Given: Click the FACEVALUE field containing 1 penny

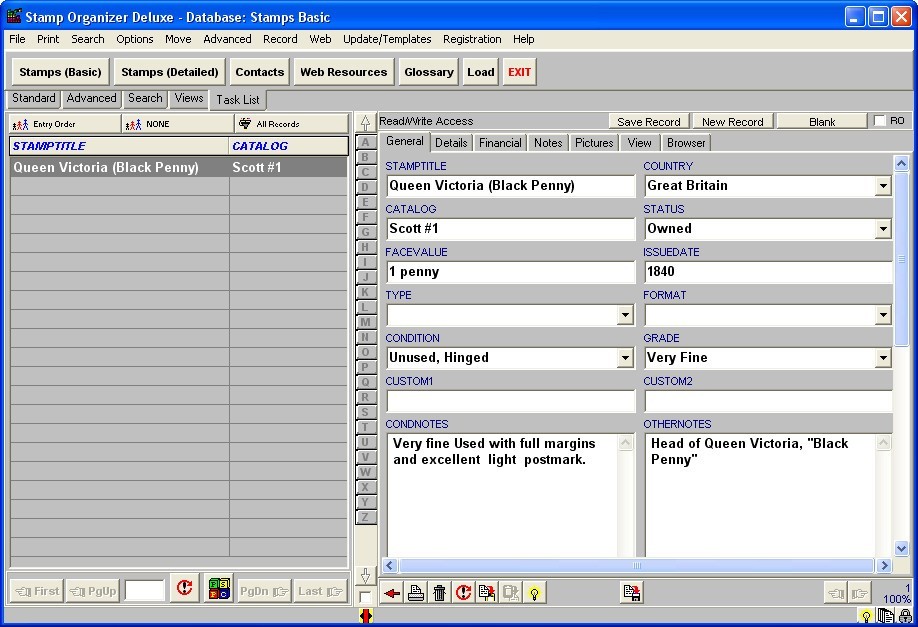Looking at the screenshot, I should (511, 272).
